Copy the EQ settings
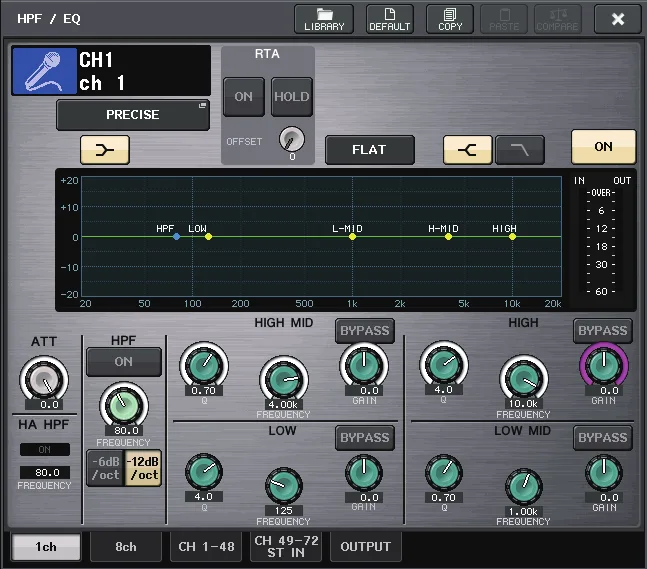This screenshot has width=647, height=569. click(x=450, y=19)
